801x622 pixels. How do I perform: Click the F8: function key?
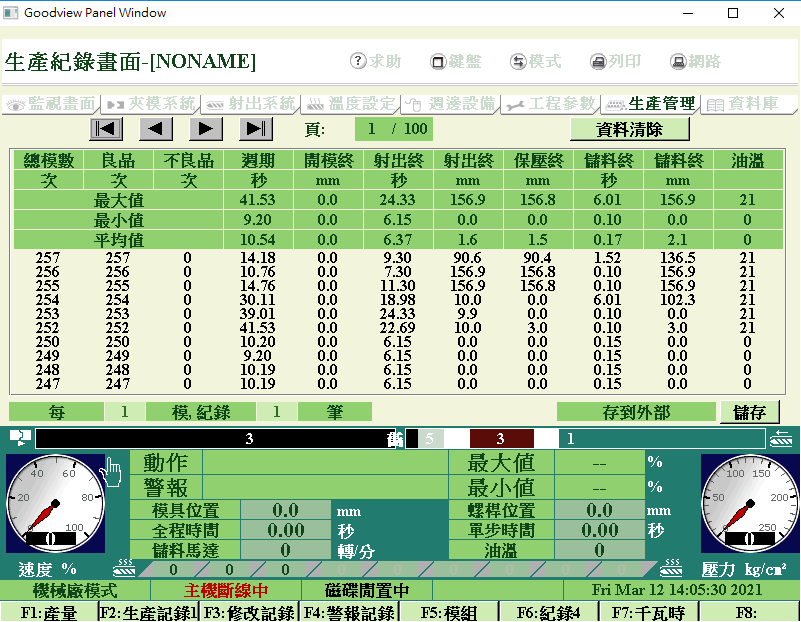749,612
